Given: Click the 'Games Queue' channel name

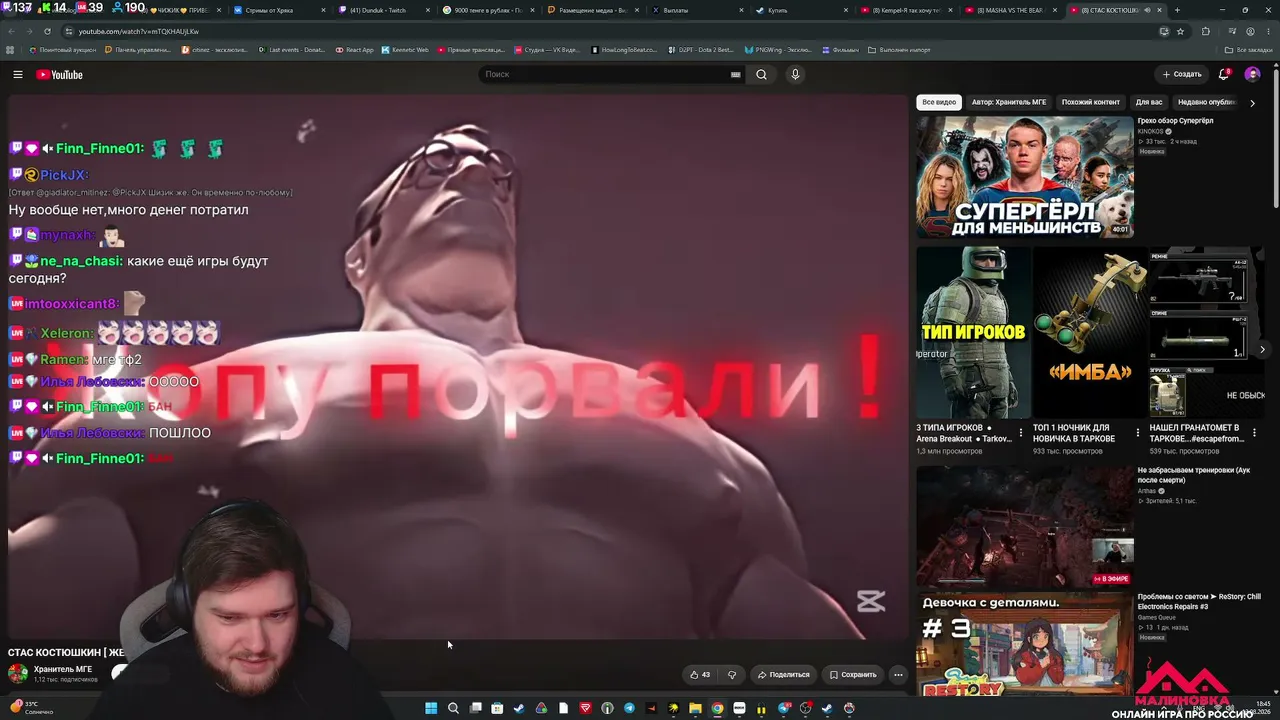Looking at the screenshot, I should click(1157, 617).
